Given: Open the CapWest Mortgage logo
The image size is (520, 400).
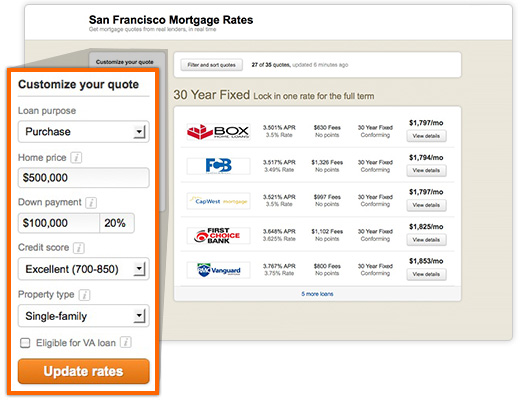Looking at the screenshot, I should point(218,201).
